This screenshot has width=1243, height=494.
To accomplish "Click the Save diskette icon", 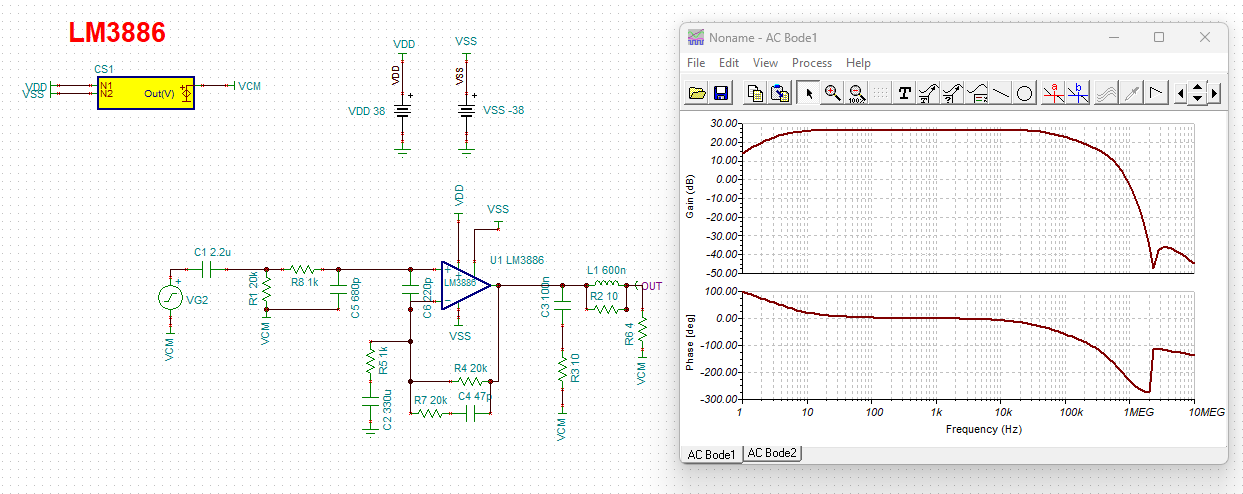I will pos(720,93).
